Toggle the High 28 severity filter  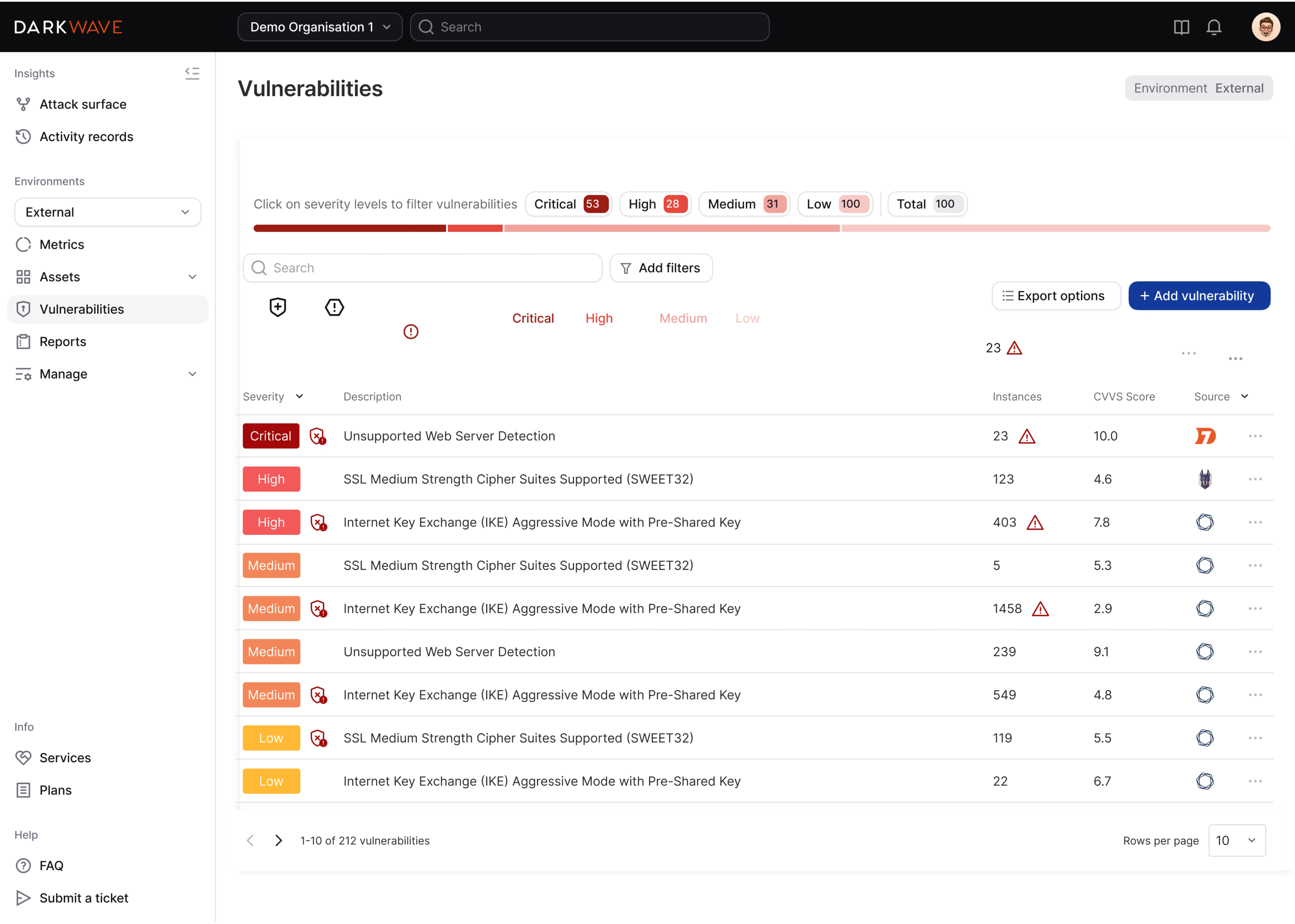pyautogui.click(x=655, y=204)
